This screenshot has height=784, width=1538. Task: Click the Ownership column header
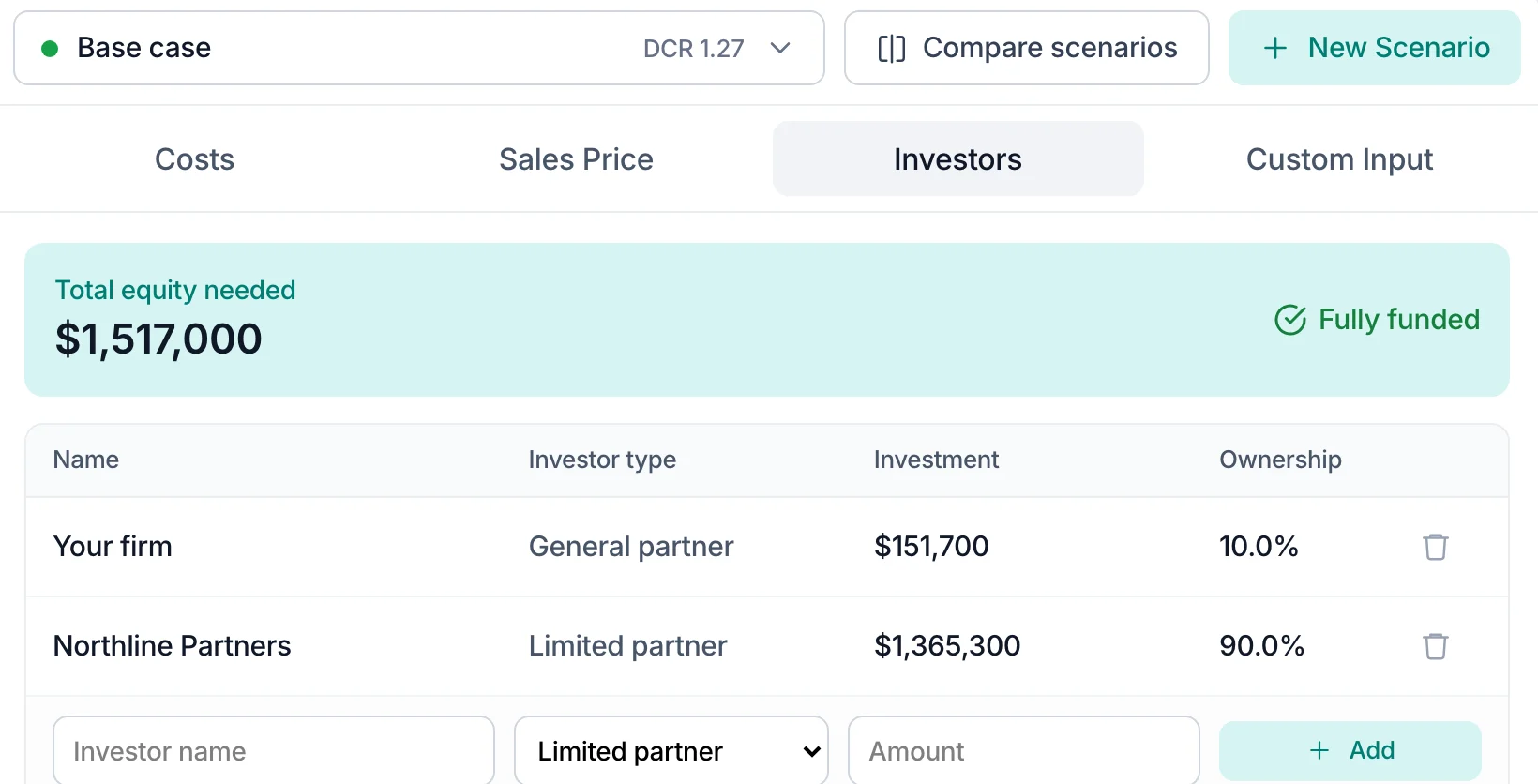(x=1280, y=460)
